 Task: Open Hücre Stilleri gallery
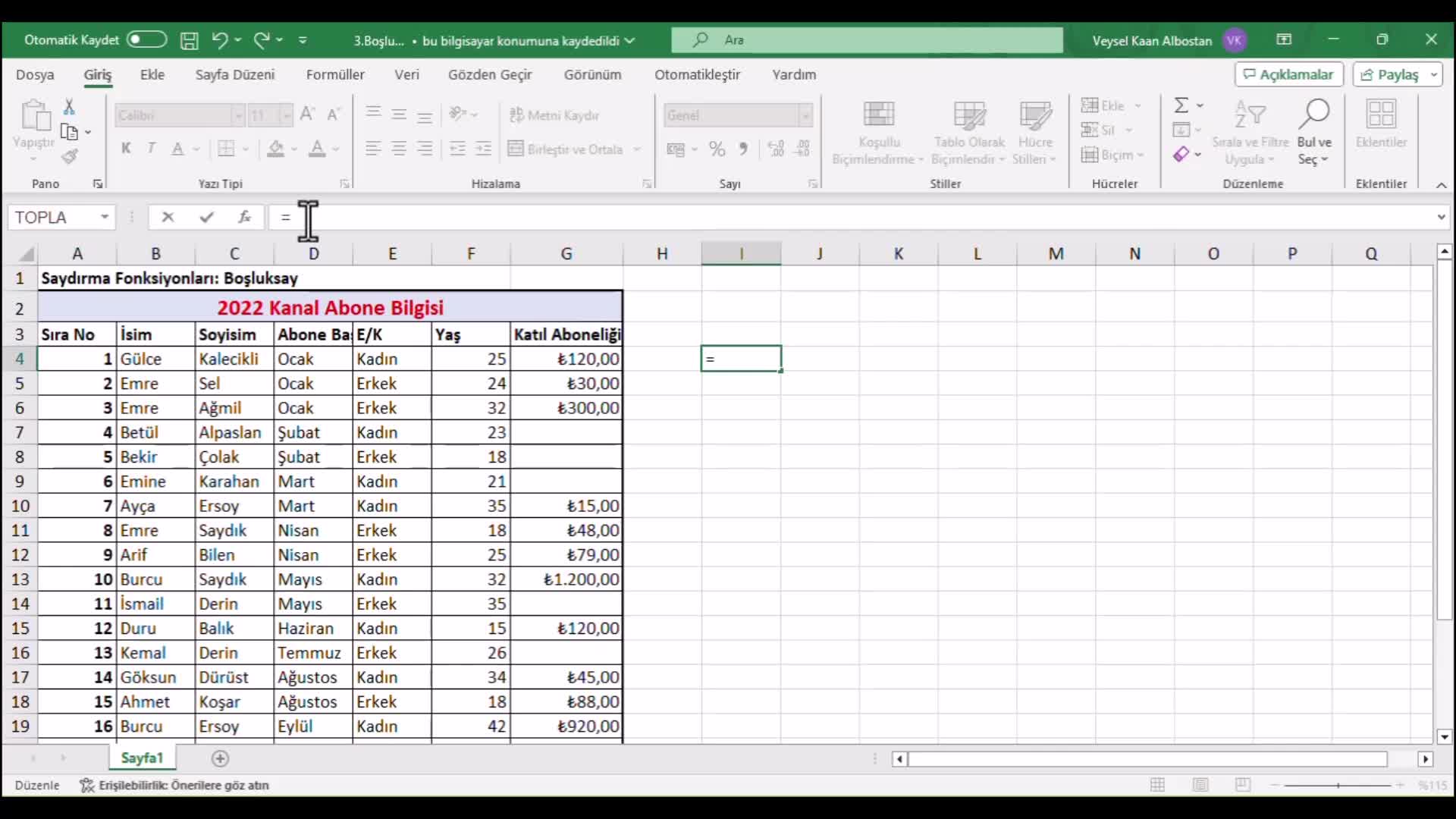(1034, 133)
